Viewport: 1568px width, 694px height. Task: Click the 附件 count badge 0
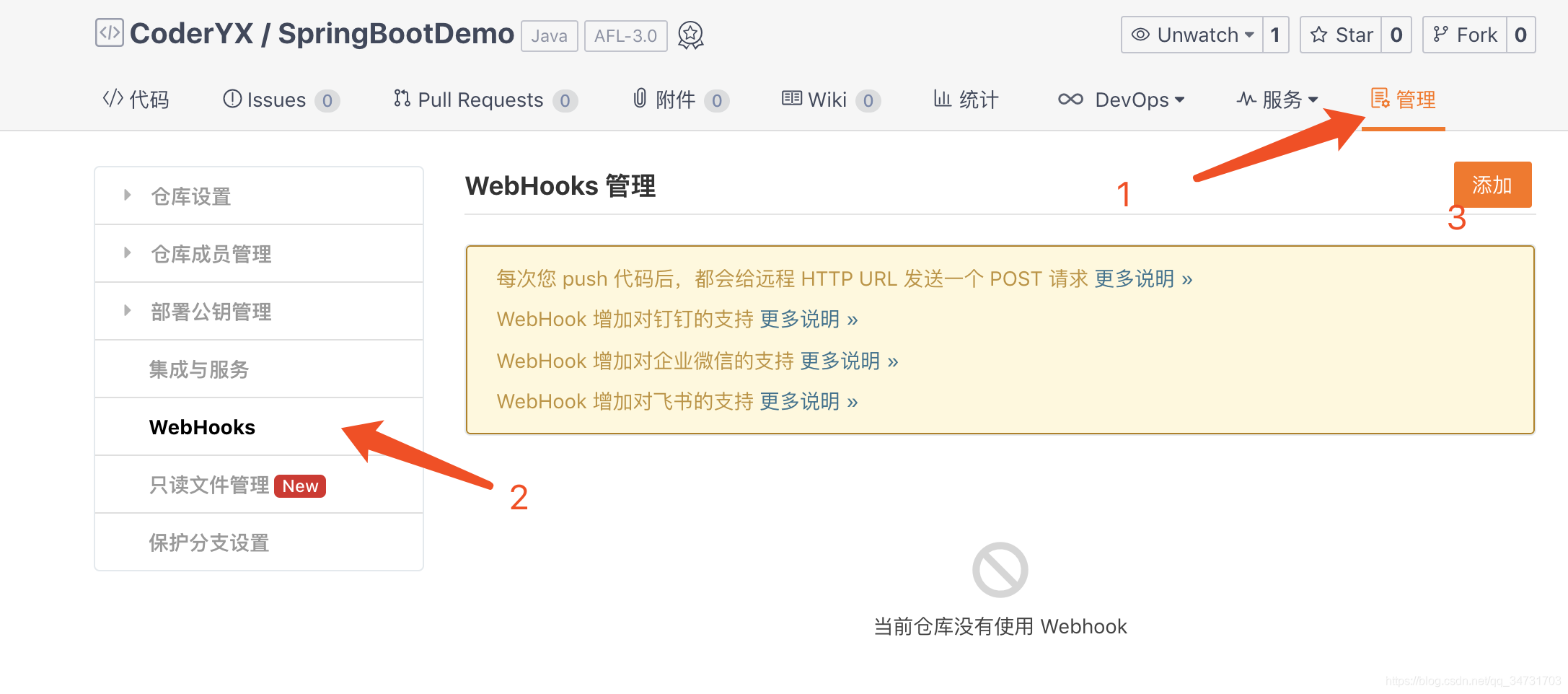coord(716,100)
